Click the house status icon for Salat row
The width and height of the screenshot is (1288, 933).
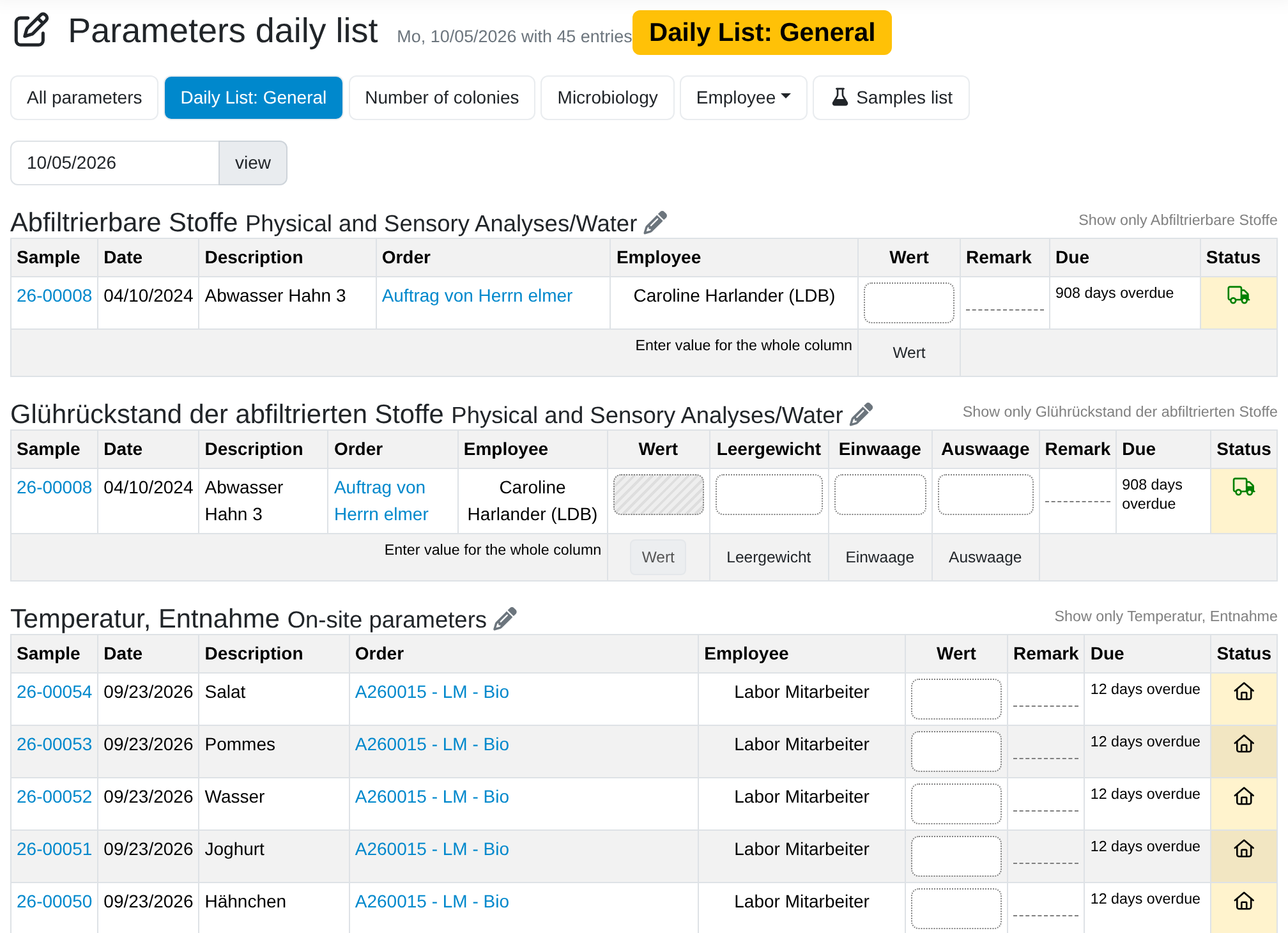pyautogui.click(x=1243, y=691)
